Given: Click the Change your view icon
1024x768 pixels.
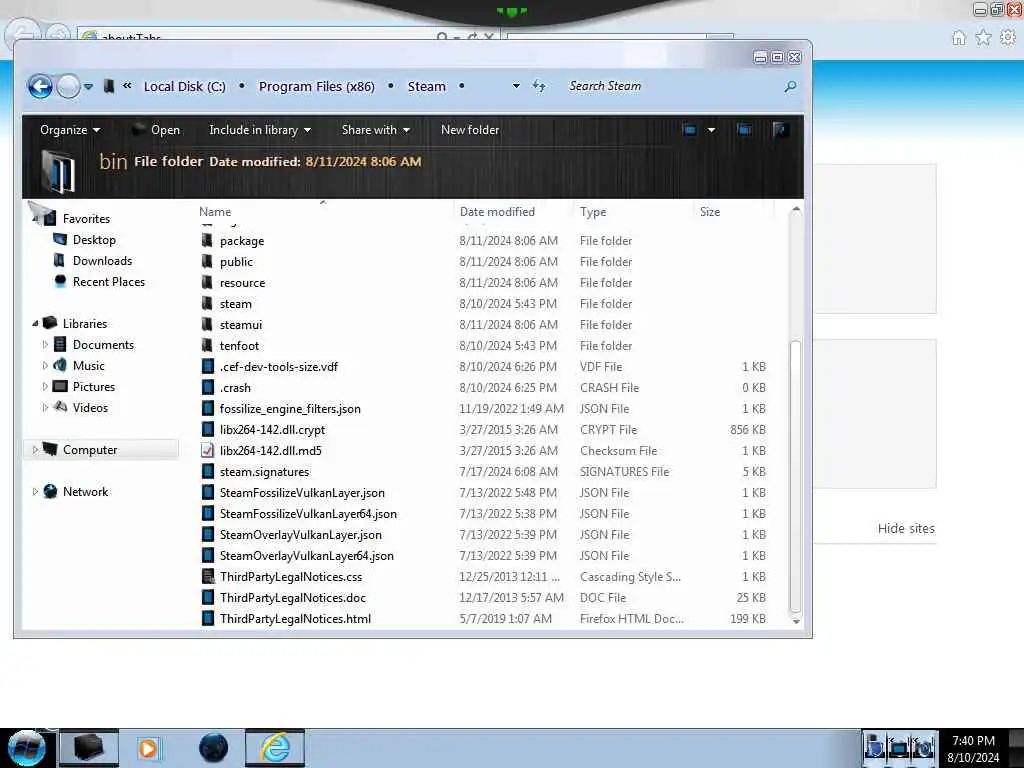Looking at the screenshot, I should (x=690, y=130).
